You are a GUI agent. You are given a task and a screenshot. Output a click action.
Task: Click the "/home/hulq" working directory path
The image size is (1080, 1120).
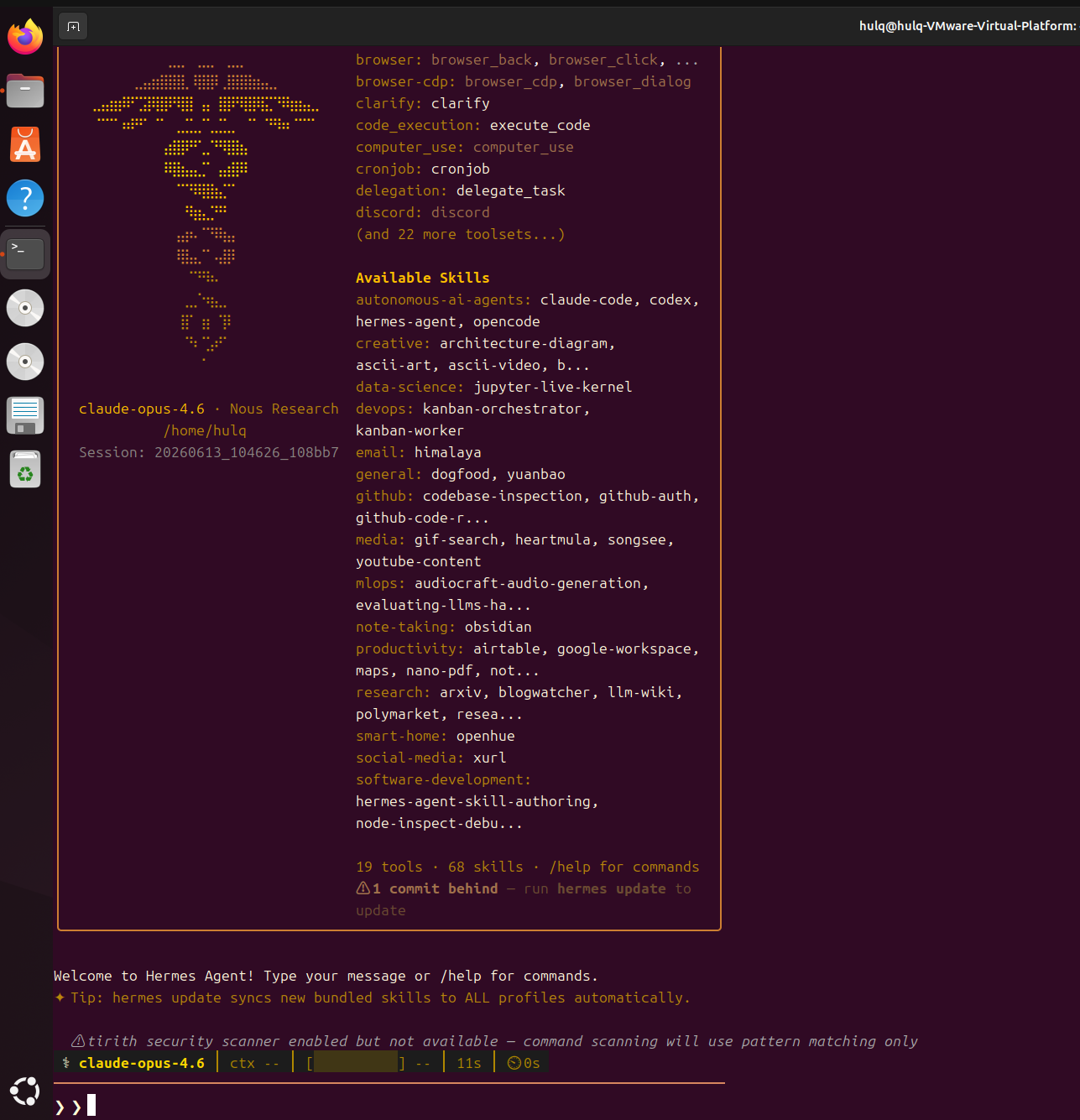pyautogui.click(x=205, y=430)
